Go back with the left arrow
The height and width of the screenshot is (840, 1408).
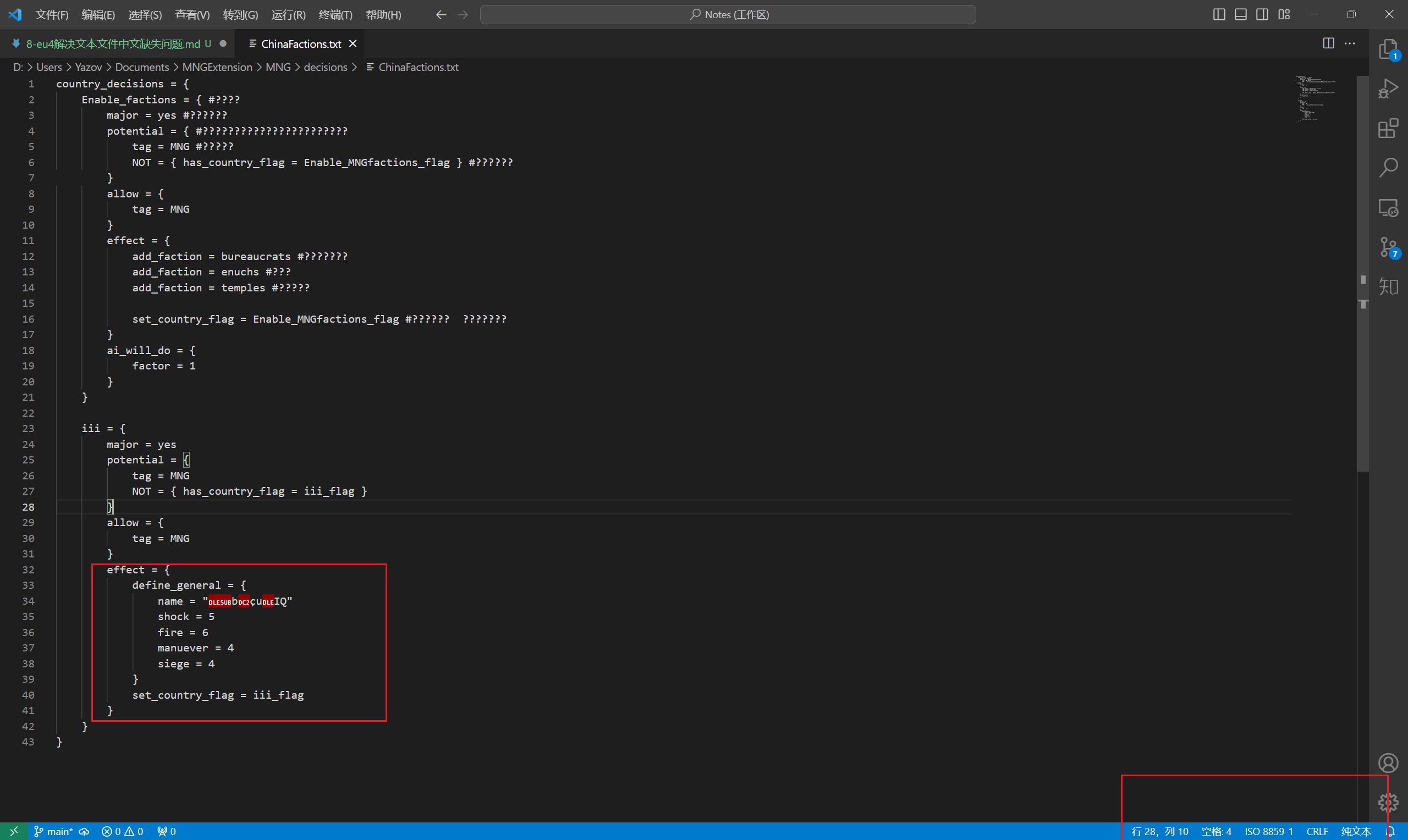[441, 15]
